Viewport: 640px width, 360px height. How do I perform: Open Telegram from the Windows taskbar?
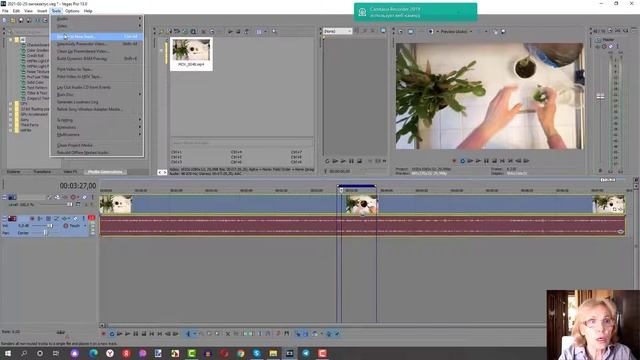point(306,353)
